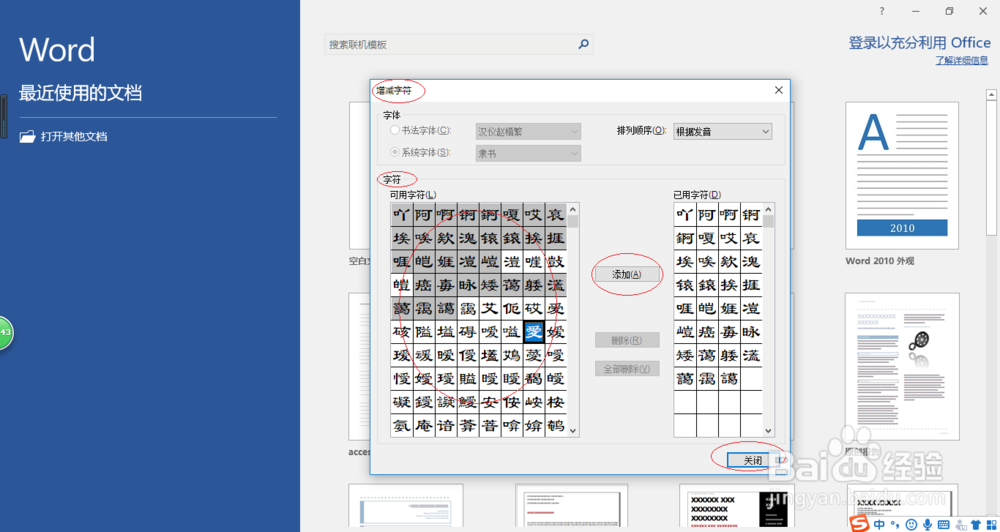Click the magnifier icon in the template search box
The height and width of the screenshot is (532, 1000).
pos(583,45)
